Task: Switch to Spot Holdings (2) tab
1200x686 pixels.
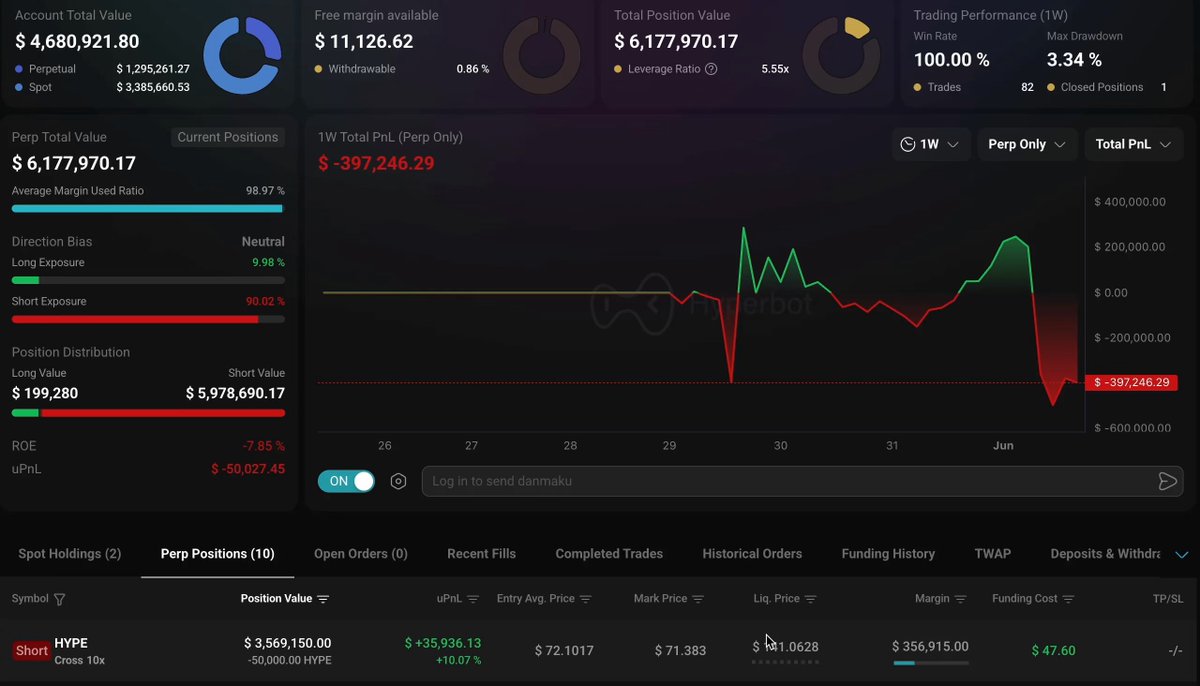Action: coord(70,554)
